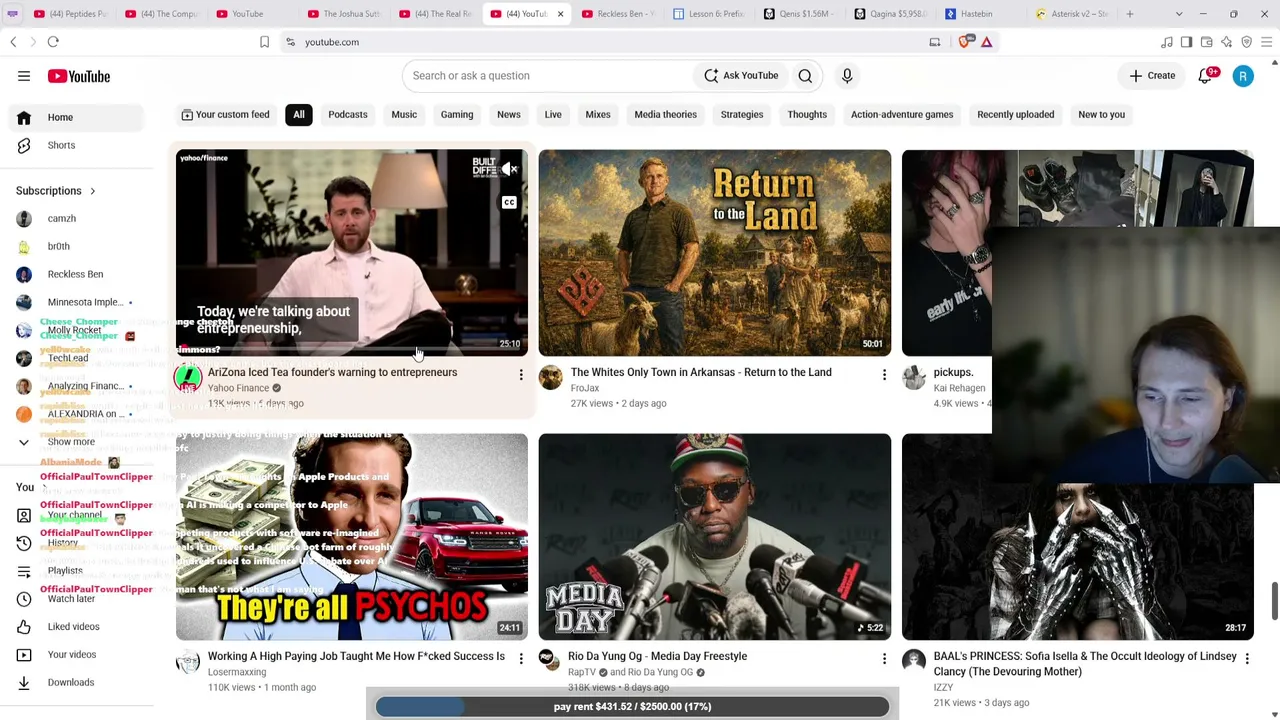The image size is (1280, 720).
Task: Switch to The Joshua Sutter browser tab
Action: pyautogui.click(x=343, y=14)
